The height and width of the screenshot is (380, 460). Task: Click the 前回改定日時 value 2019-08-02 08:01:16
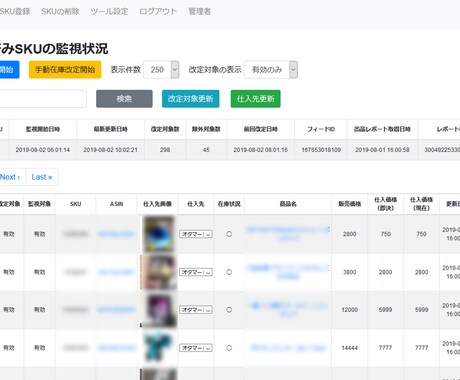tap(260, 150)
